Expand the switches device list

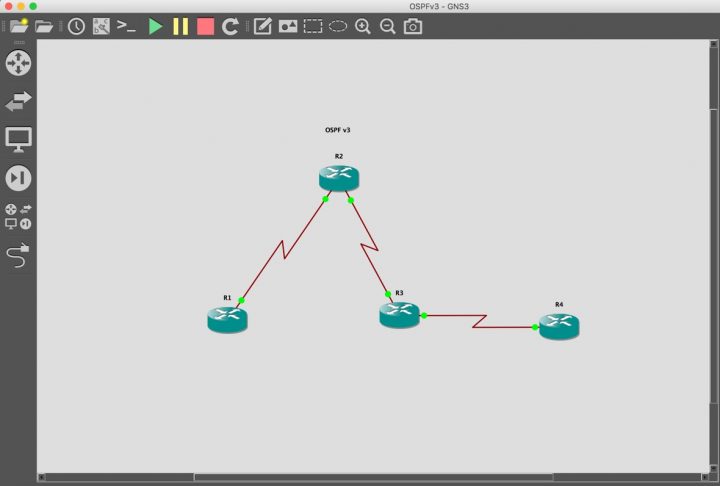[19, 101]
